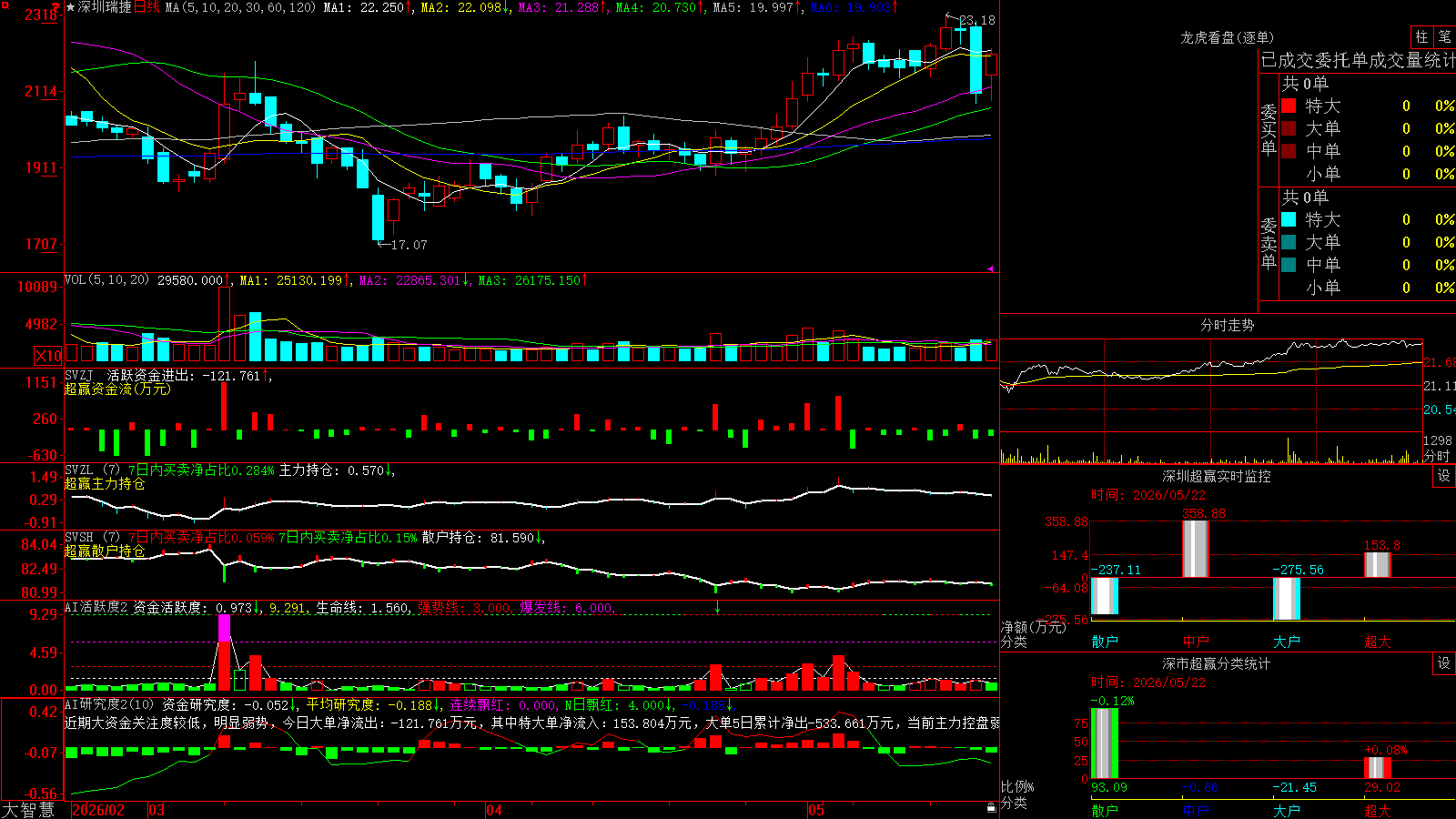This screenshot has width=1456, height=819.
Task: Click the 散户 bar showing -237.11
Action: (1105, 596)
